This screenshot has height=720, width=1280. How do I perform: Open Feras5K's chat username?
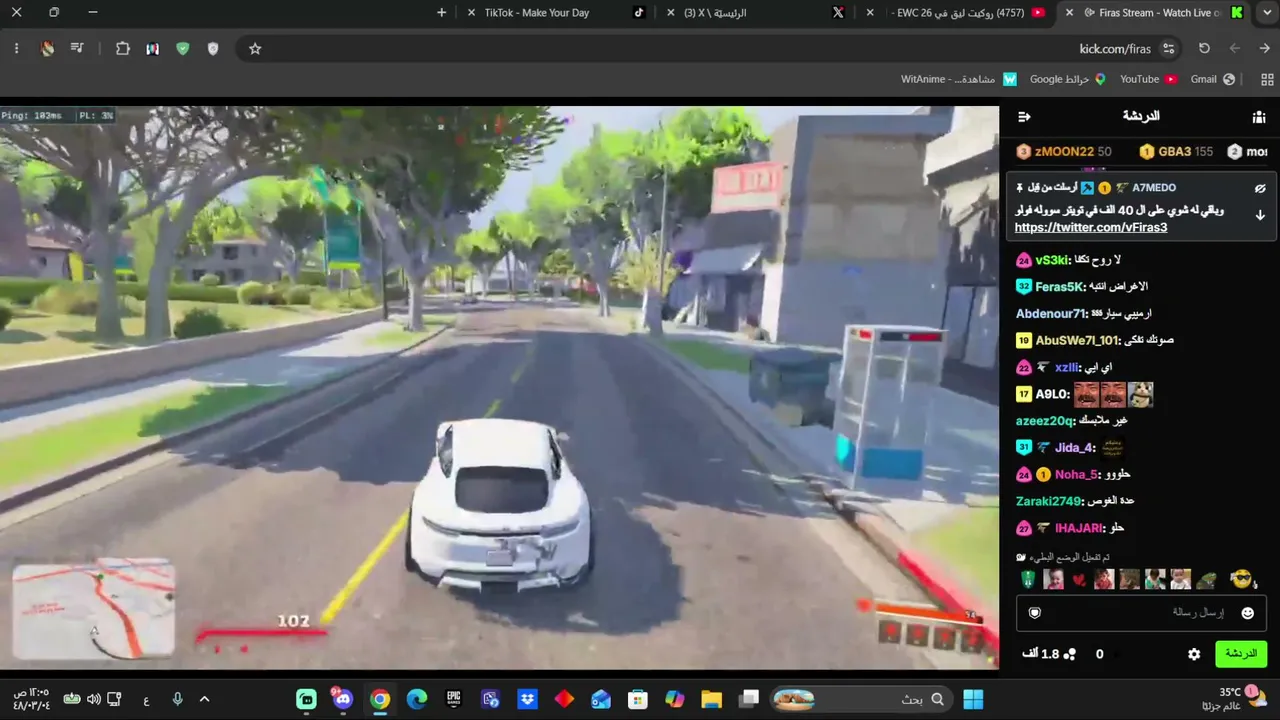[1060, 287]
